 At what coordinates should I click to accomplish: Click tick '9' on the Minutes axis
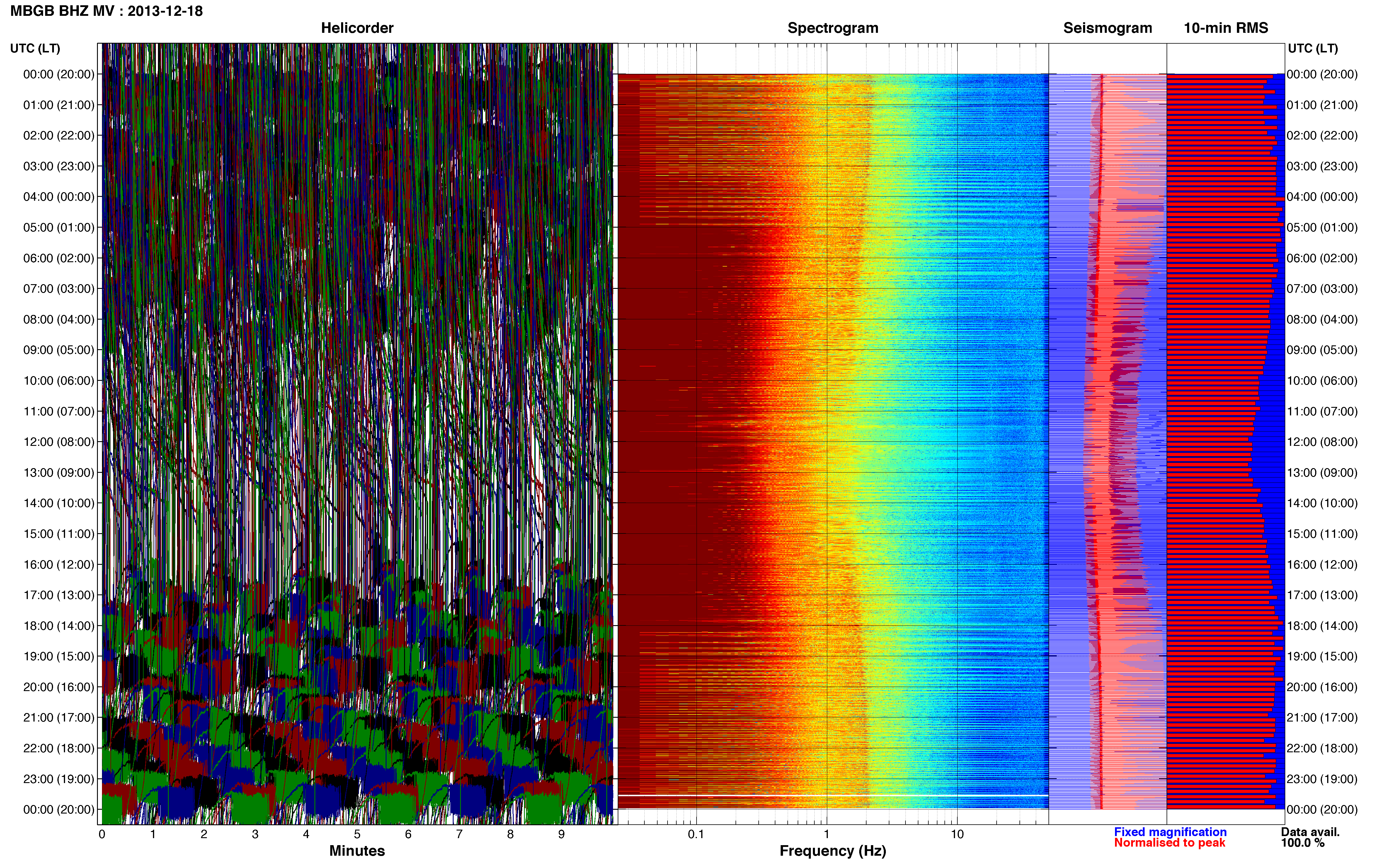click(561, 834)
